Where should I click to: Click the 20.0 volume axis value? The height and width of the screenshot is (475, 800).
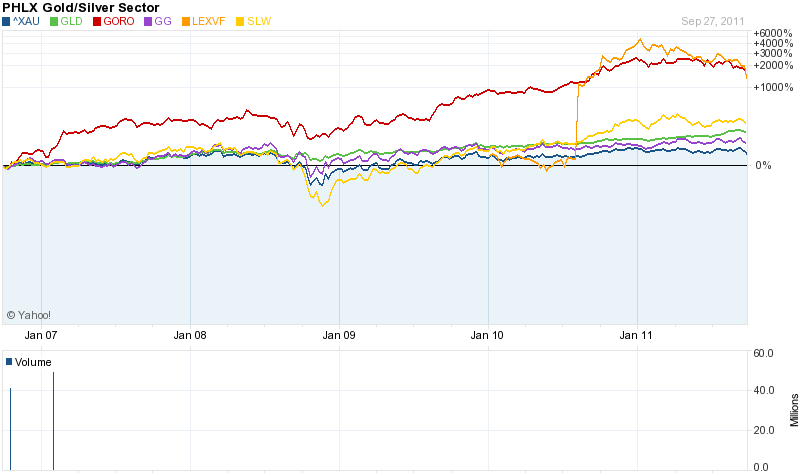click(x=764, y=430)
